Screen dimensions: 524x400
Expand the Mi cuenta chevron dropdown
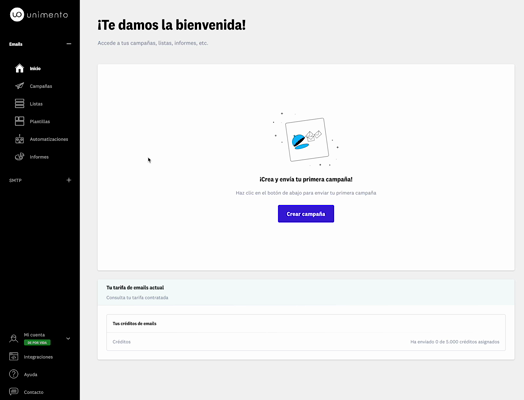pyautogui.click(x=68, y=339)
